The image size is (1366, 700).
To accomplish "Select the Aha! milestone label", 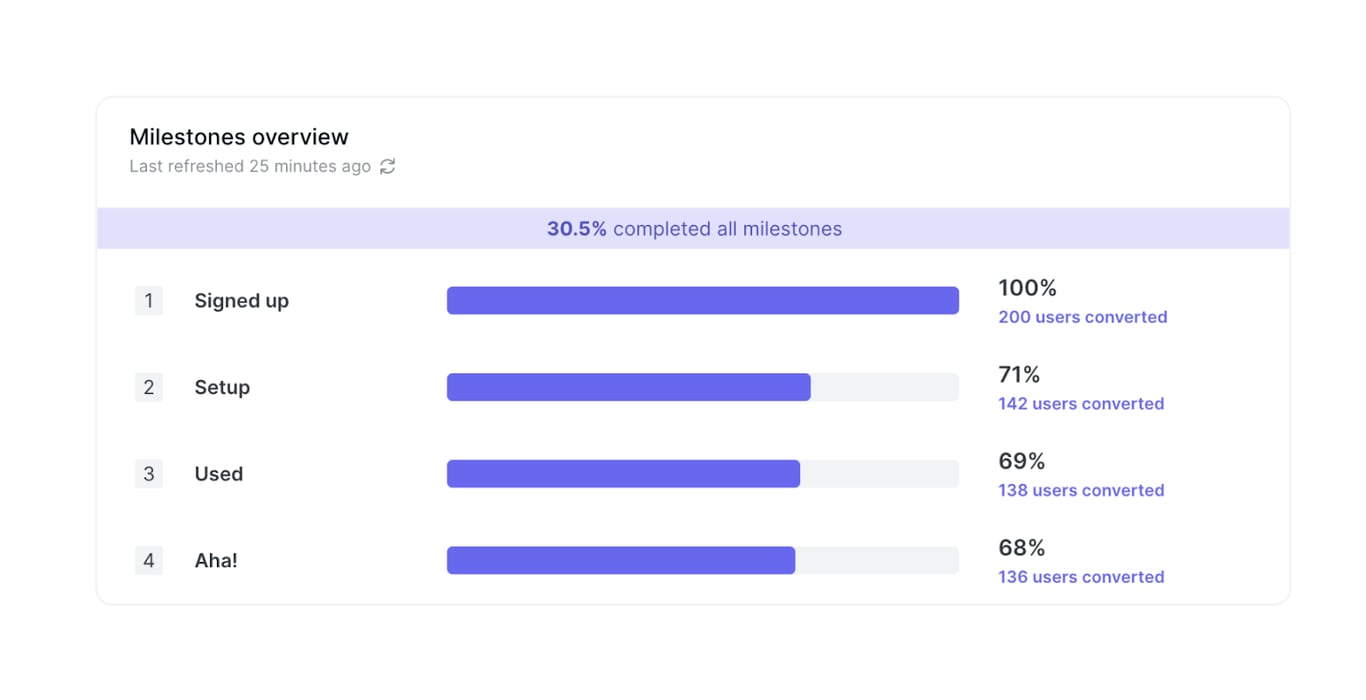I will tap(216, 561).
